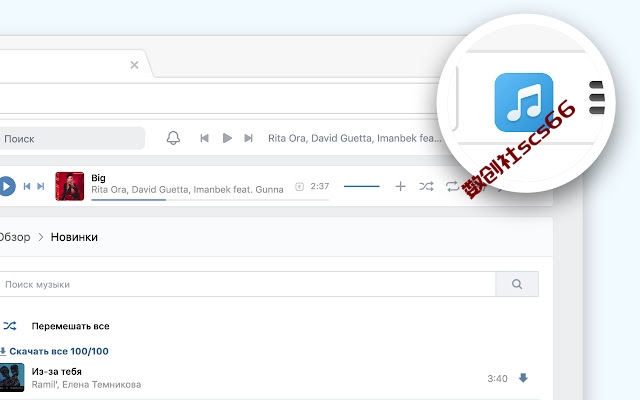Select the 2:37 time indicator
This screenshot has height=400, width=640.
tap(320, 187)
